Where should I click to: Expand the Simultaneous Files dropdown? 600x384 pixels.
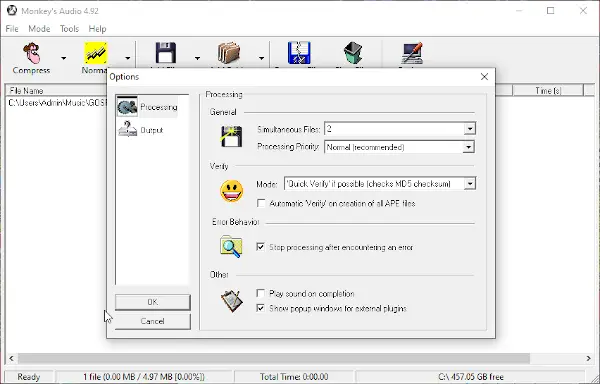click(470, 129)
